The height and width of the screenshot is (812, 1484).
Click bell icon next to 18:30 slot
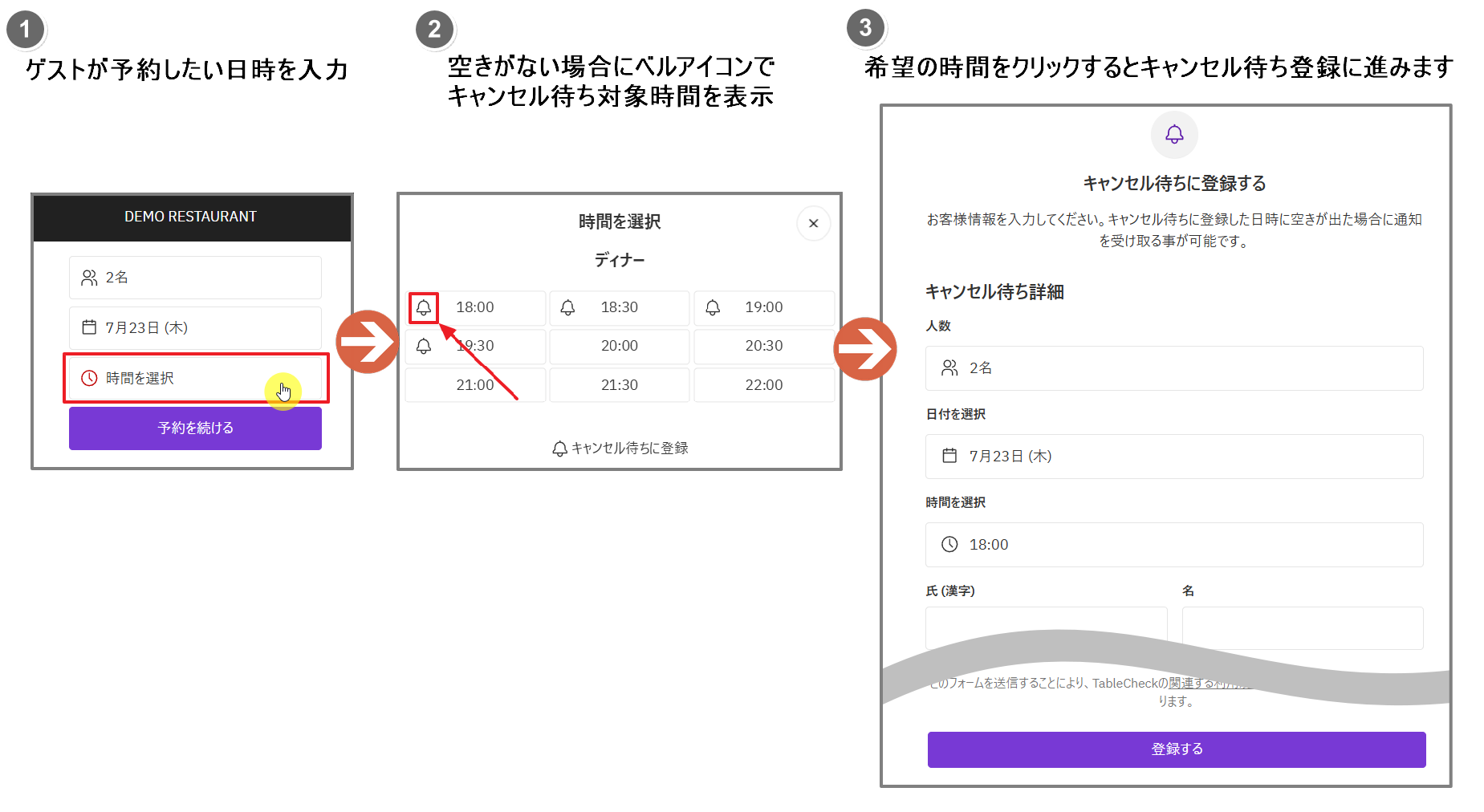pos(567,307)
